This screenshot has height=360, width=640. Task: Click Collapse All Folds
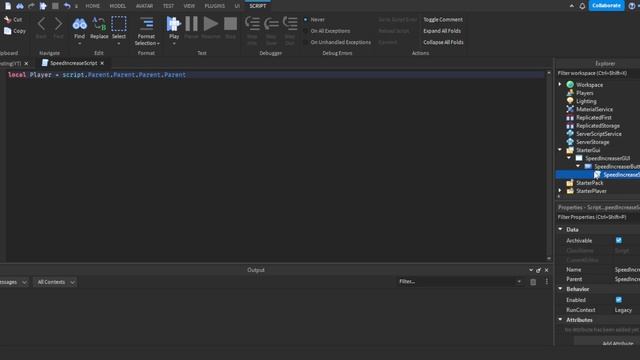pyautogui.click(x=443, y=42)
